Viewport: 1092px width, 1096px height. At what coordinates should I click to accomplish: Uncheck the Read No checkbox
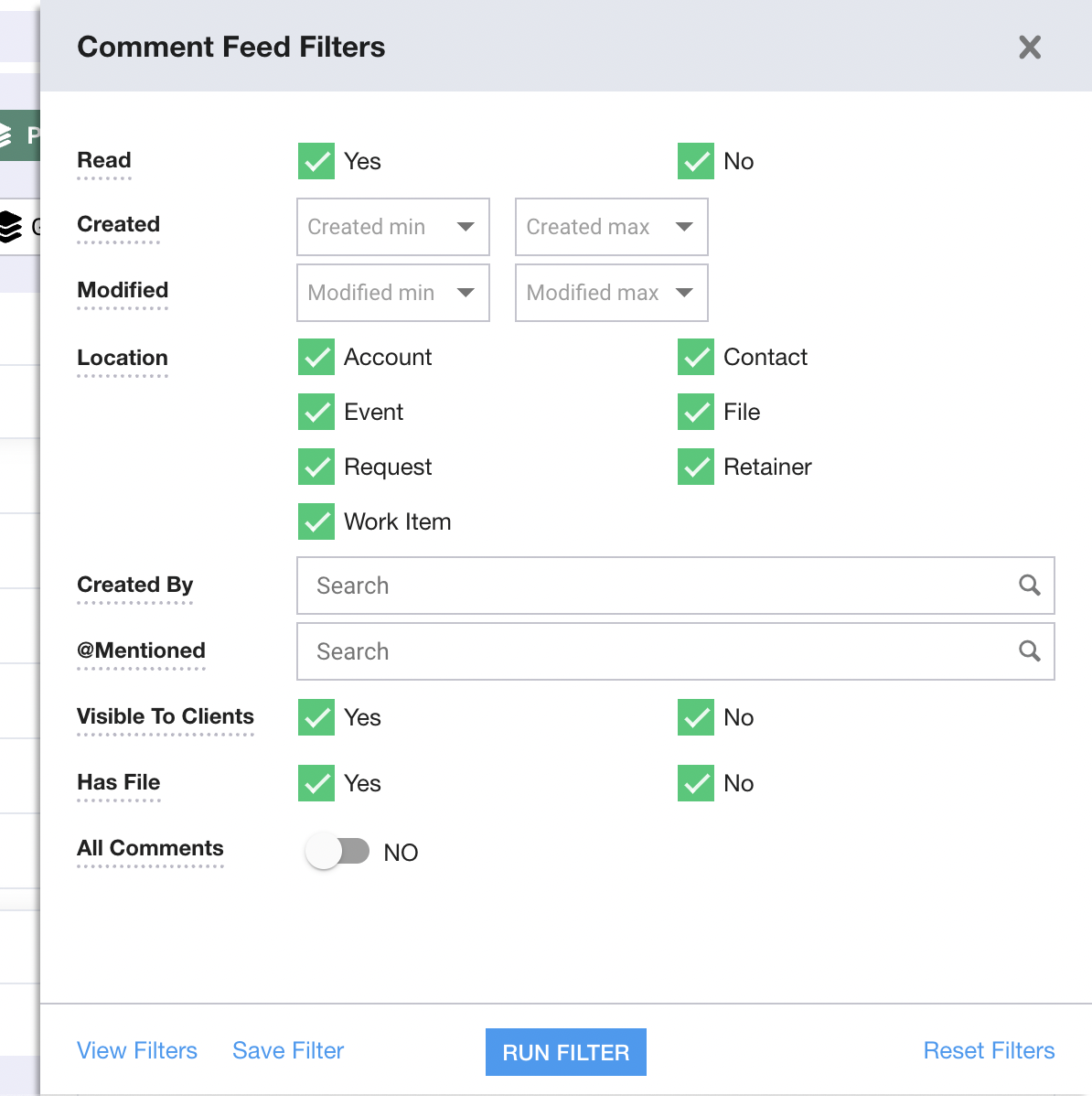696,161
